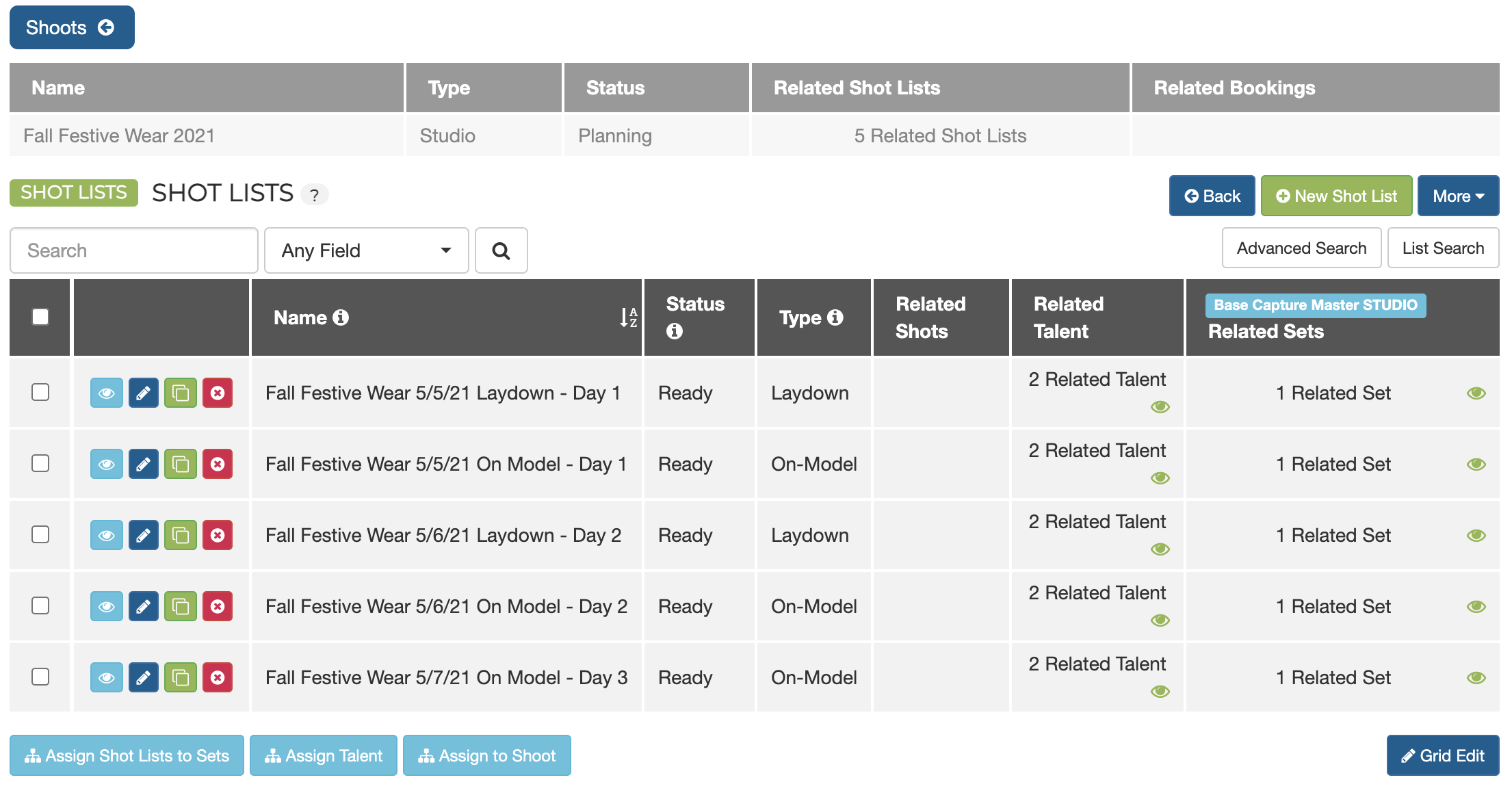Duplicate the 5/6/21 Laydown Day 2 shot list
The width and height of the screenshot is (1512, 795).
coord(181,536)
